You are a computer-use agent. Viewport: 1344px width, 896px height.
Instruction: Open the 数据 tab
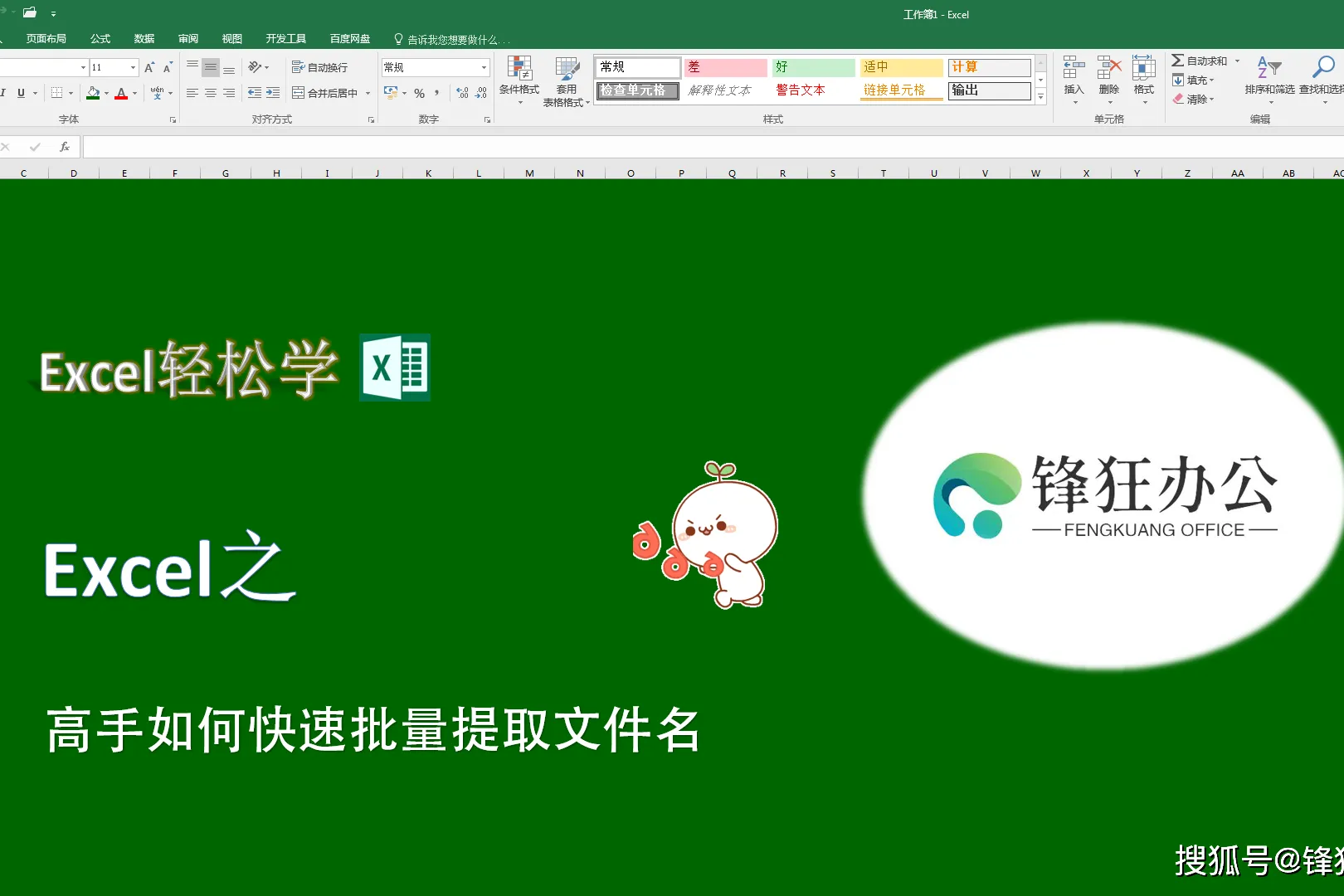(144, 39)
